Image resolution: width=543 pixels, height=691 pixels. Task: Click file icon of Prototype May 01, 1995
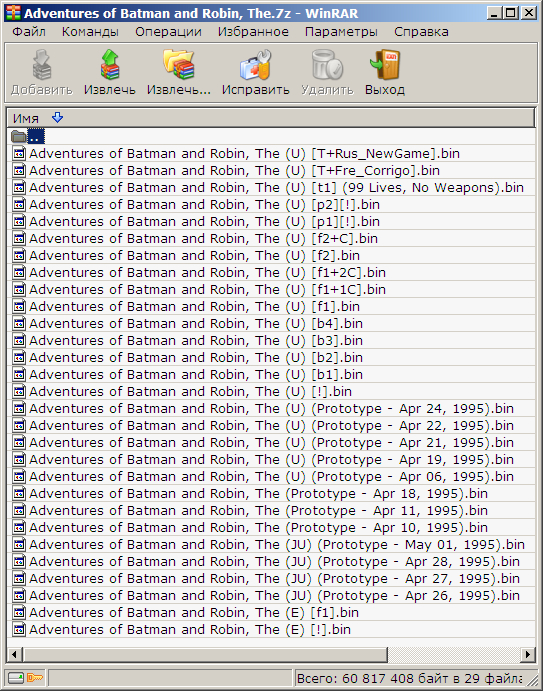click(x=19, y=545)
